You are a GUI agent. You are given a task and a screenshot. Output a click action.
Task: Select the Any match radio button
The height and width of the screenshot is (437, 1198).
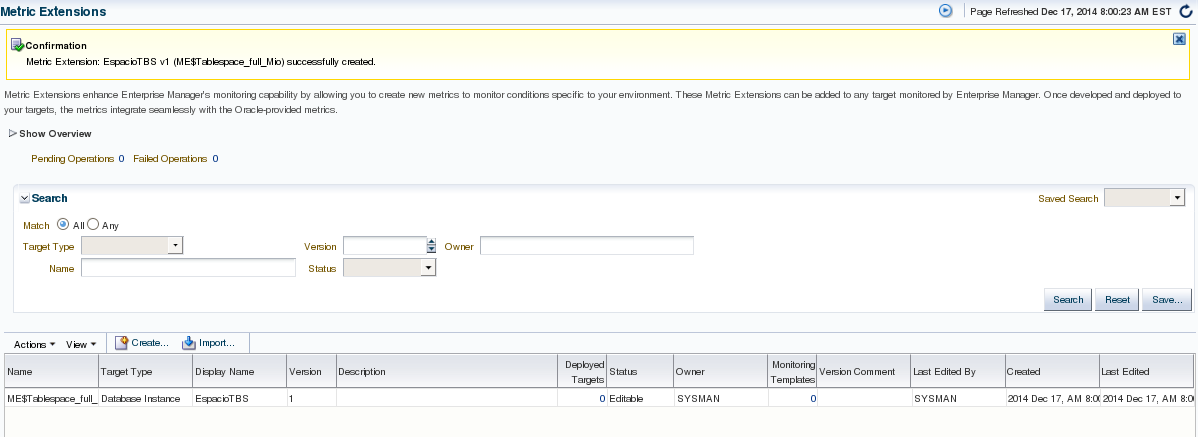click(x=94, y=225)
